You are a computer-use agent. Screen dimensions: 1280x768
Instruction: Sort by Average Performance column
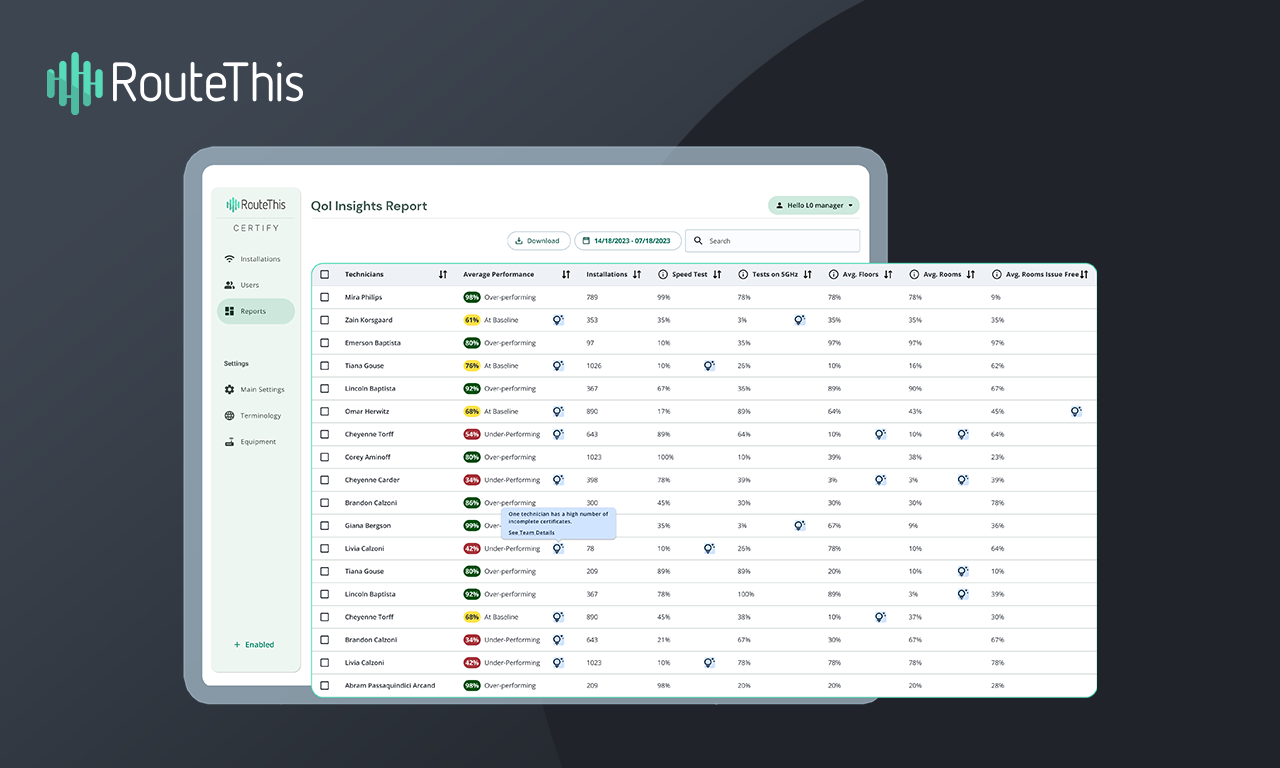click(566, 274)
